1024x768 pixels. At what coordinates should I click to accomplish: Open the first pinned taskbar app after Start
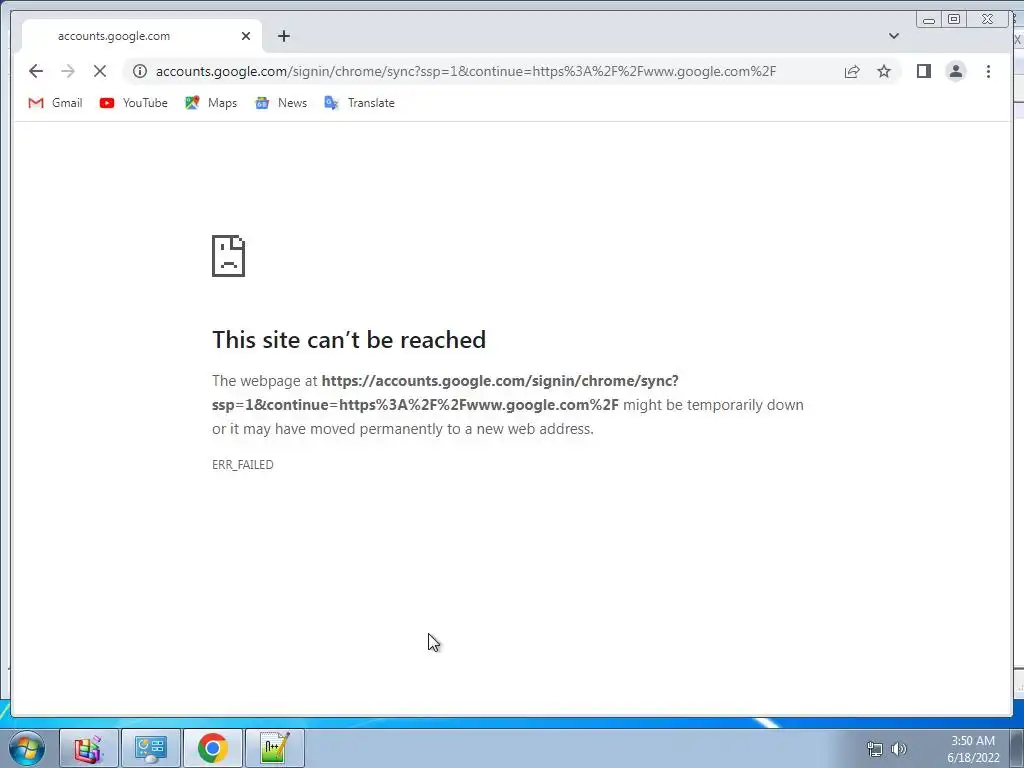tap(89, 748)
